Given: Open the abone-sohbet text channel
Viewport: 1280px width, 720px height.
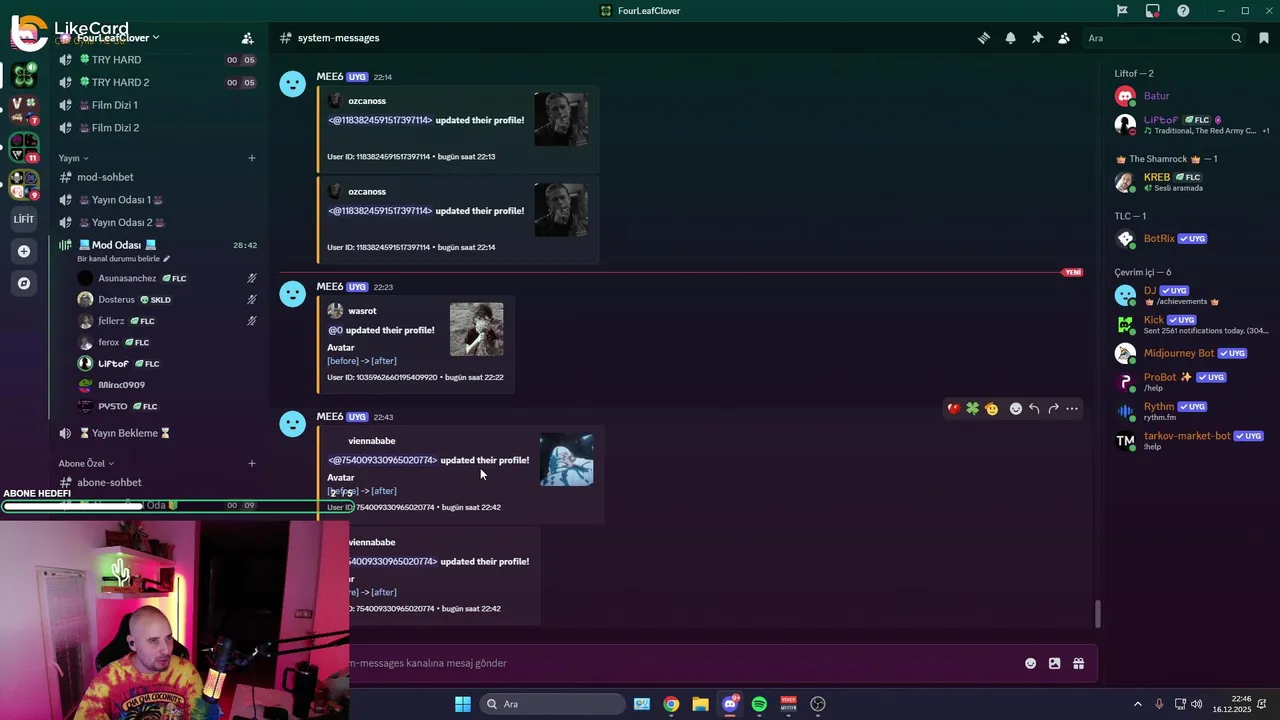Looking at the screenshot, I should [x=158, y=482].
